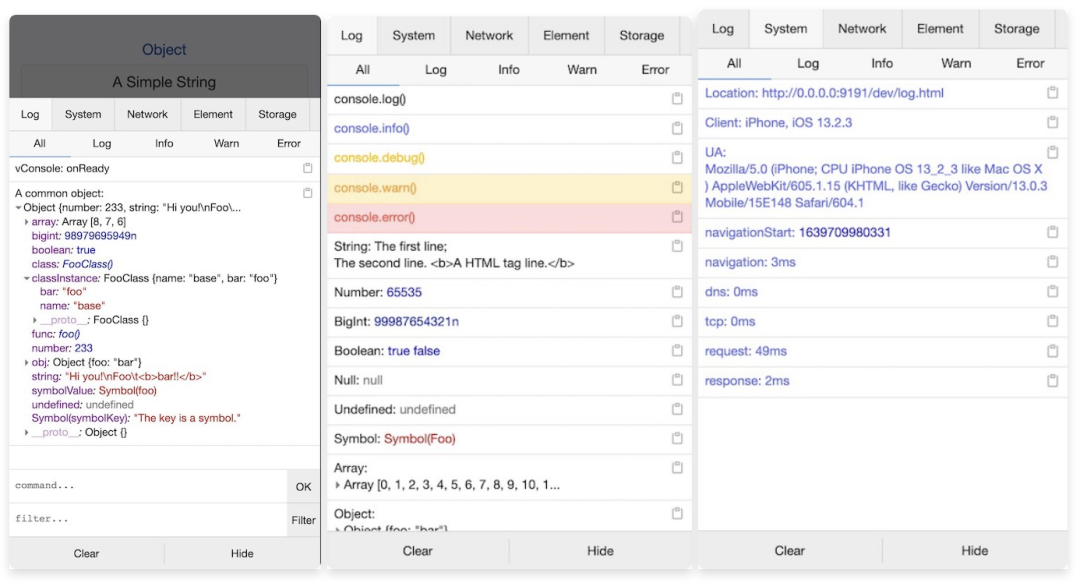Copy the navigationStart value row
The height and width of the screenshot is (583, 1080).
click(x=1052, y=232)
